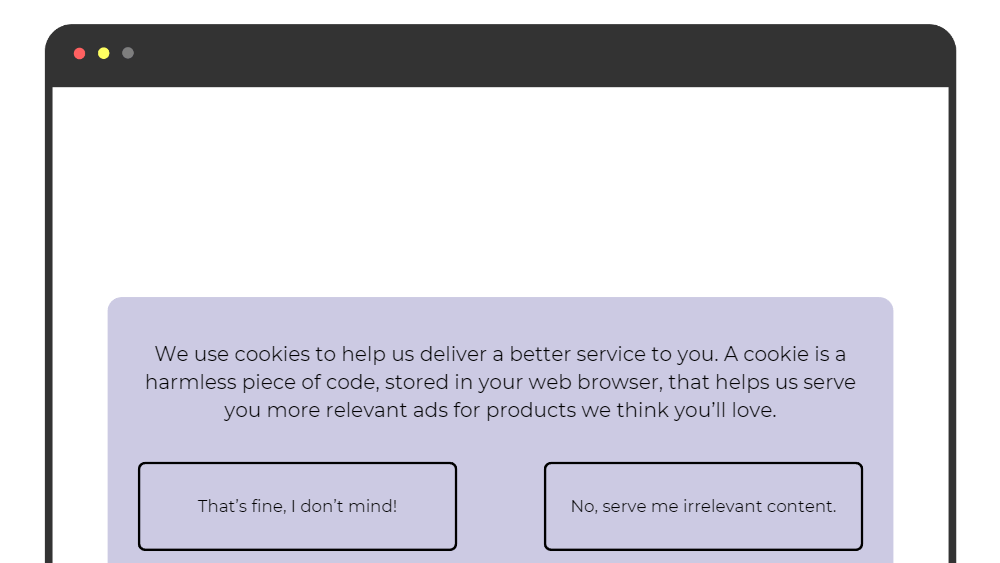Click the word "cookies" in the notice

[x=272, y=354]
